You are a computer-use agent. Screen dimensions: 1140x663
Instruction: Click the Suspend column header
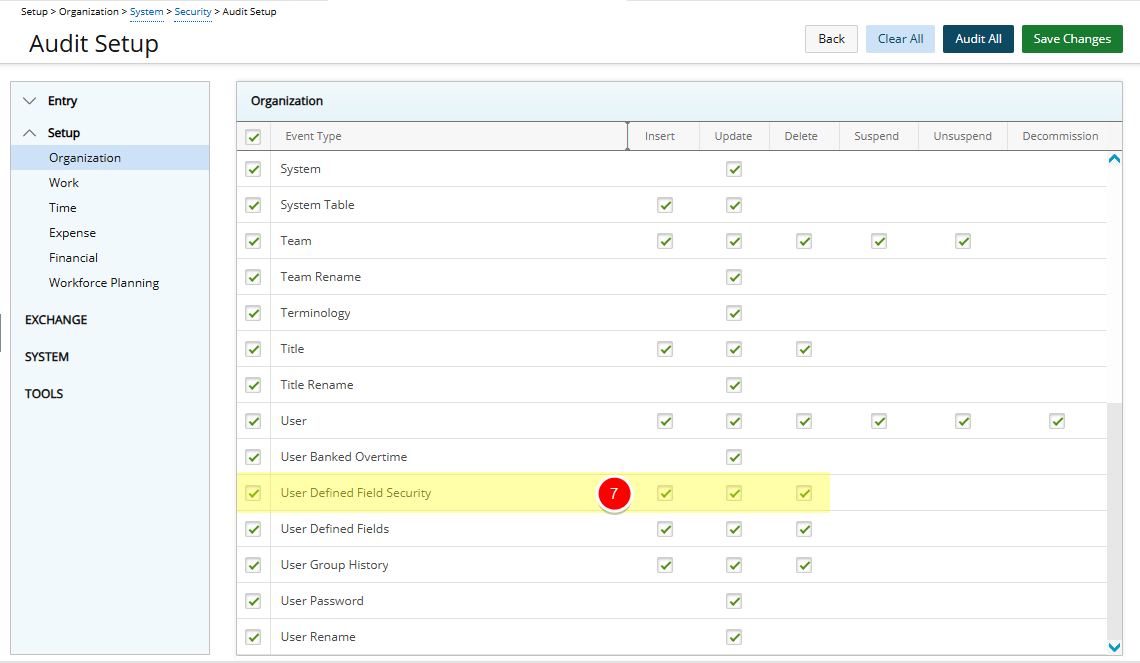[x=876, y=136]
